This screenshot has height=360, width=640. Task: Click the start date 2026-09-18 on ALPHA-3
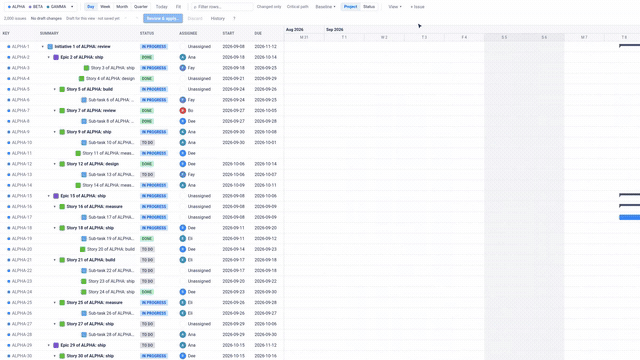coord(233,68)
